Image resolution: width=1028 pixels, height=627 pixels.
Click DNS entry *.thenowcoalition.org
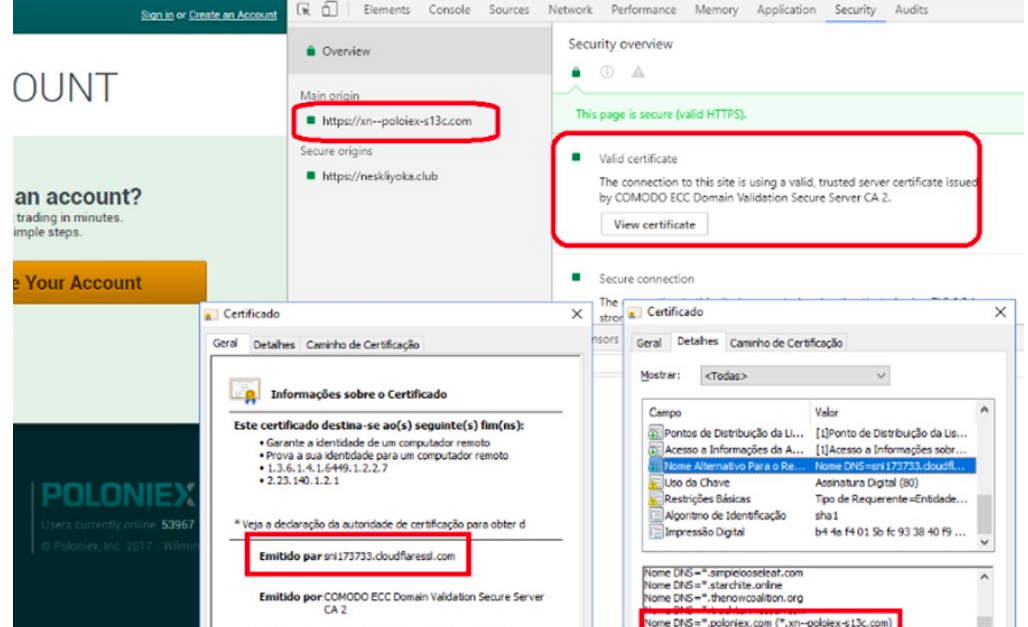pos(724,598)
